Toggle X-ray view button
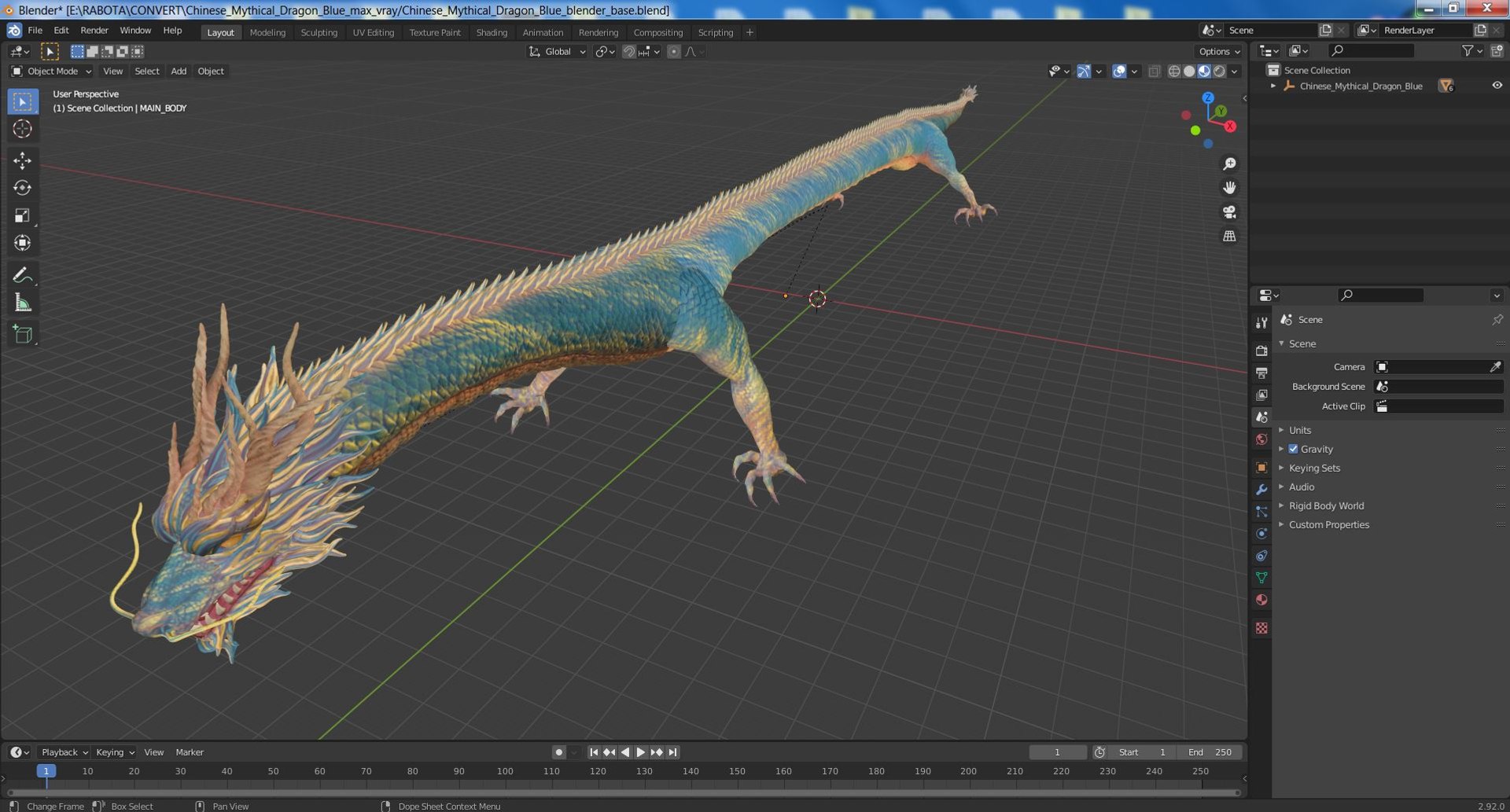The image size is (1510, 812). coord(1155,72)
